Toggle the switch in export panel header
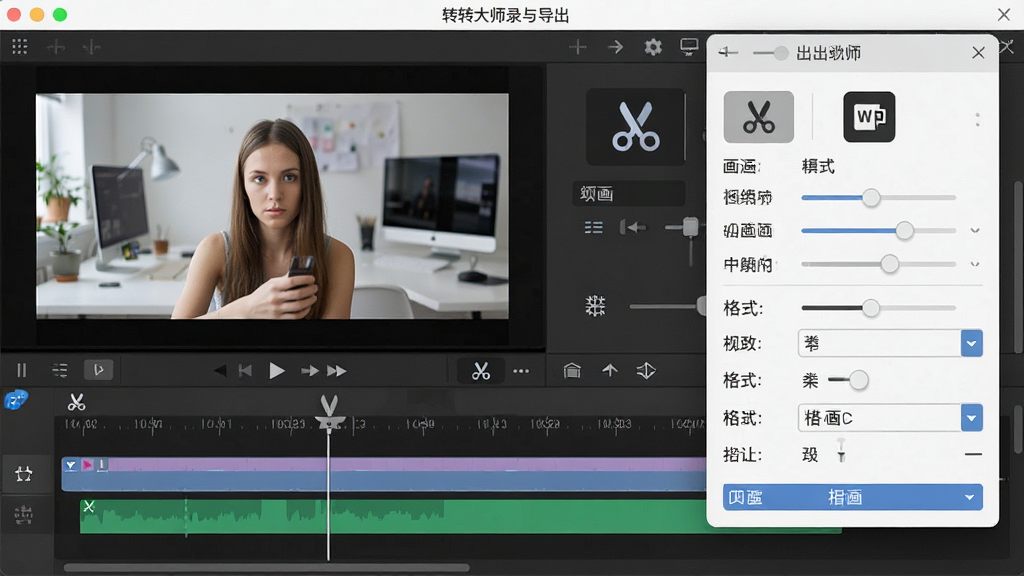 771,53
